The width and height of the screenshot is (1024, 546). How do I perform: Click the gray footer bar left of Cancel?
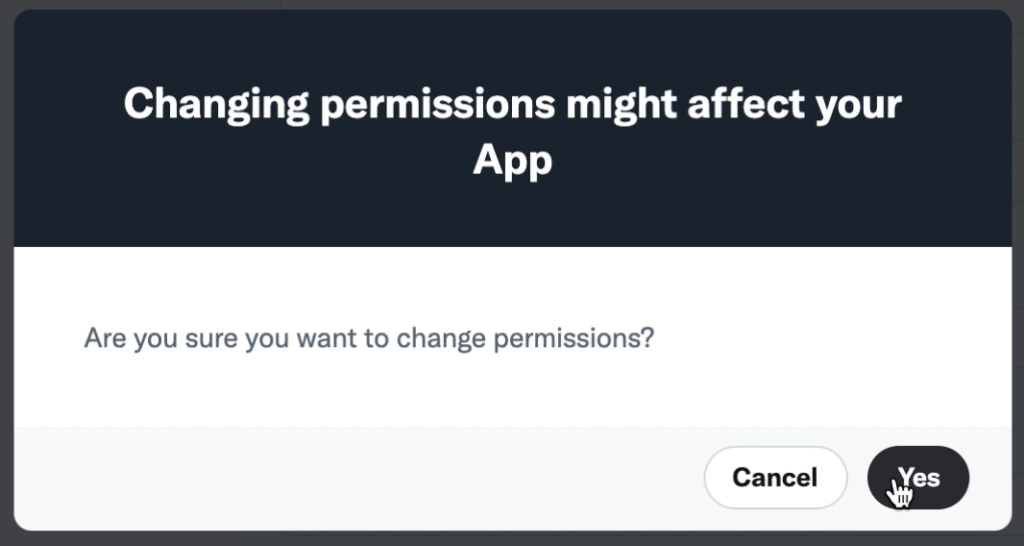tap(358, 477)
